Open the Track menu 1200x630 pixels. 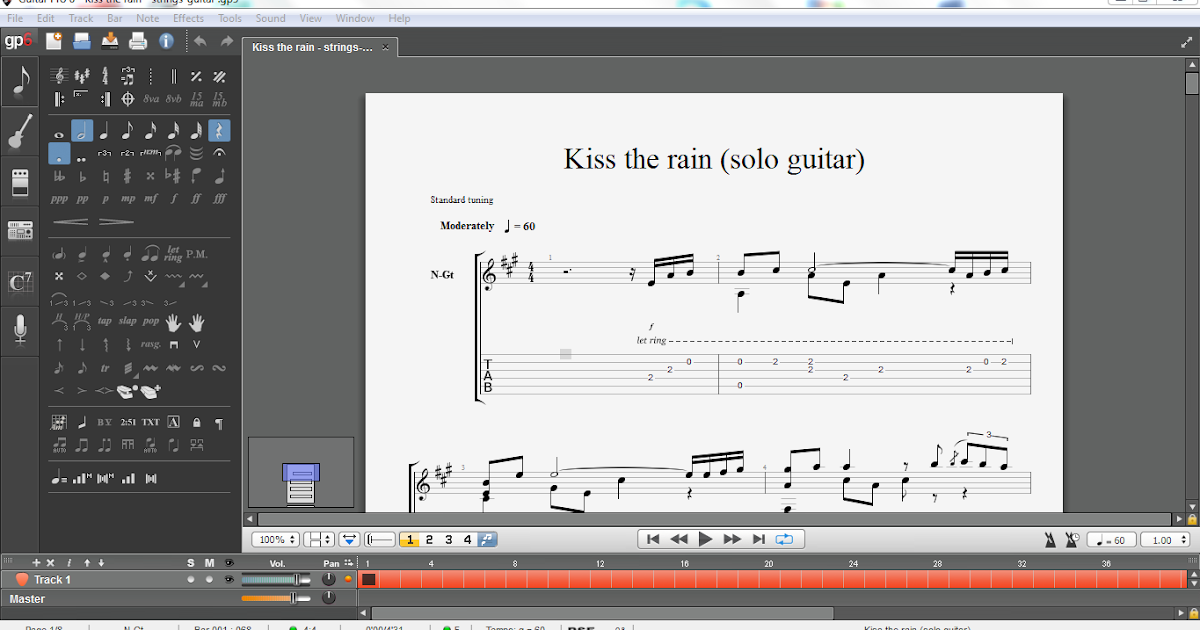pyautogui.click(x=81, y=18)
